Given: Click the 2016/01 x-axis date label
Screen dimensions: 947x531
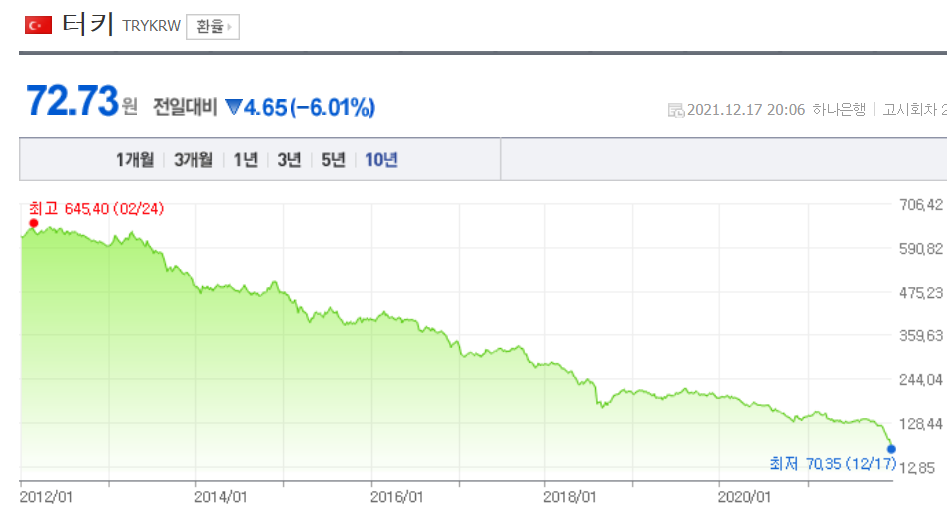Looking at the screenshot, I should [x=395, y=496].
